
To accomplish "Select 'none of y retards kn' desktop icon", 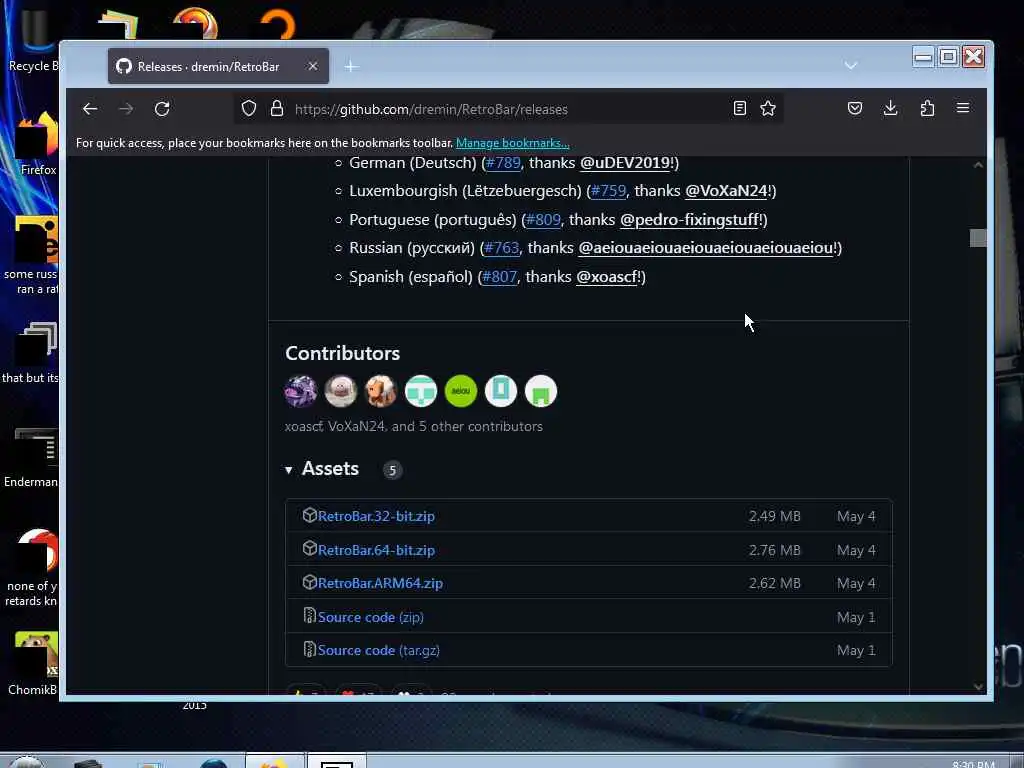I will tap(33, 568).
